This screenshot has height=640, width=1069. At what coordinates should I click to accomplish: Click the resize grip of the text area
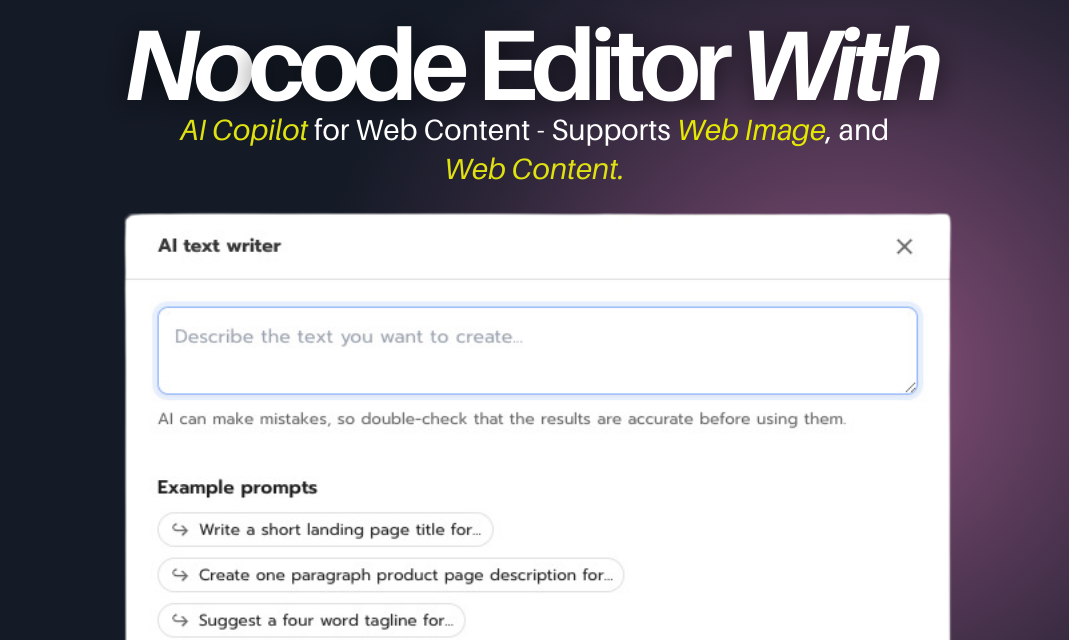[x=910, y=387]
